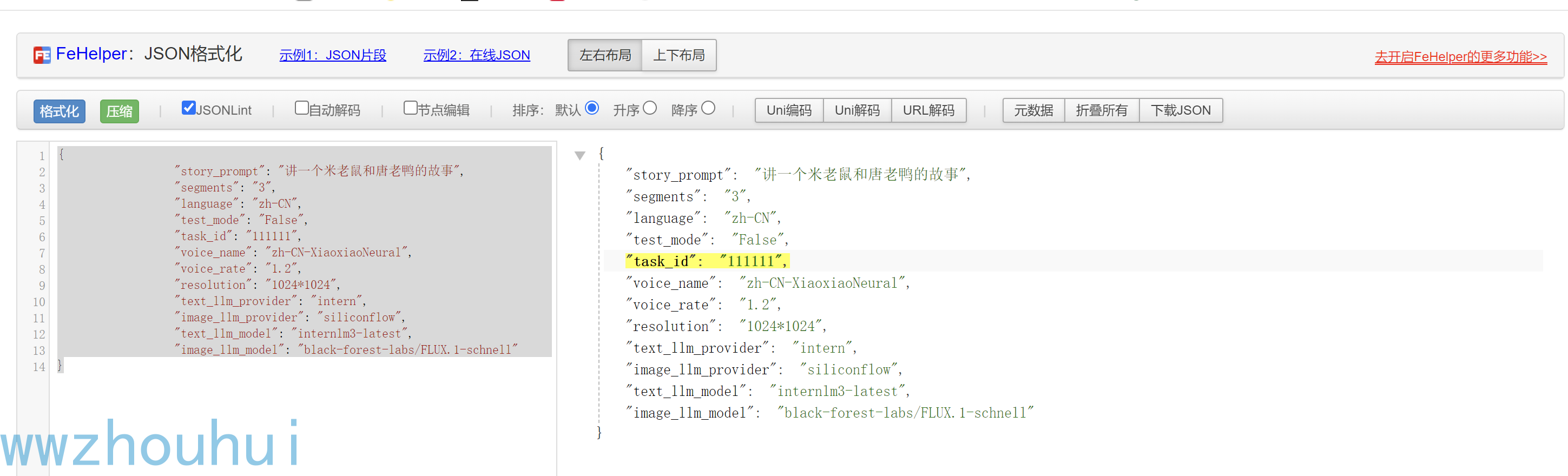
Task: Choose 升序 ascending sort order
Action: [x=649, y=108]
